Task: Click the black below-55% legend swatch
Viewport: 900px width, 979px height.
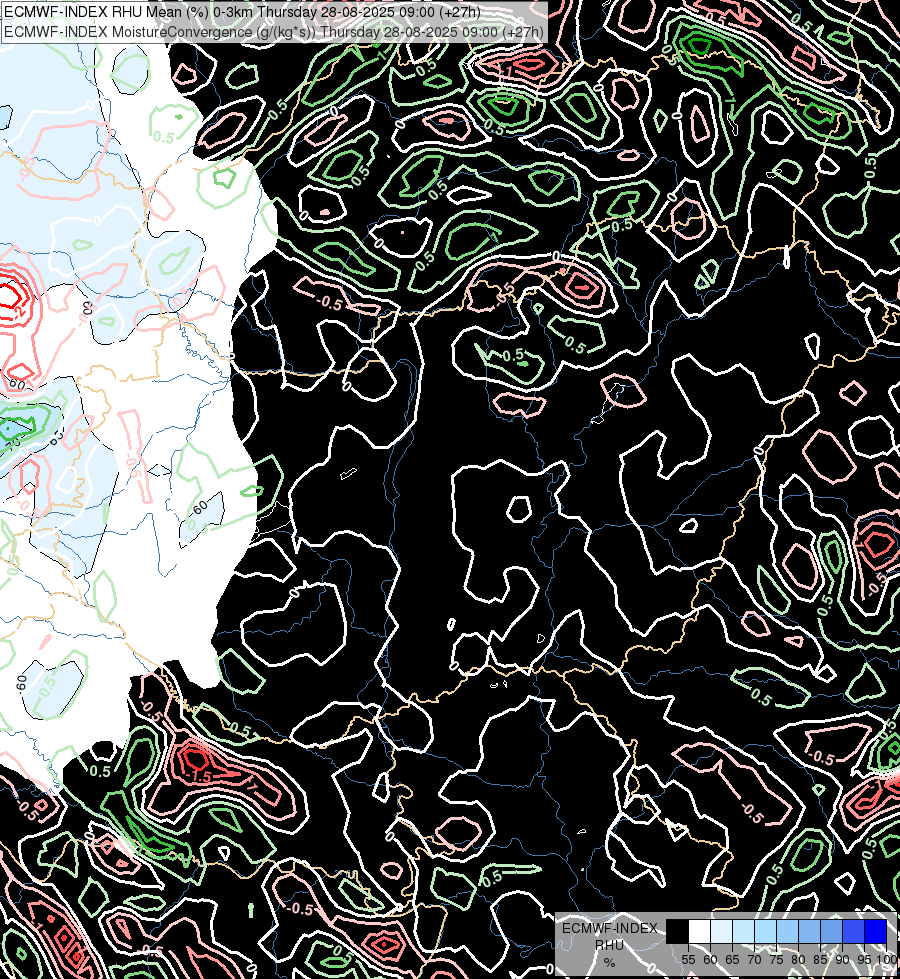Action: pos(678,932)
